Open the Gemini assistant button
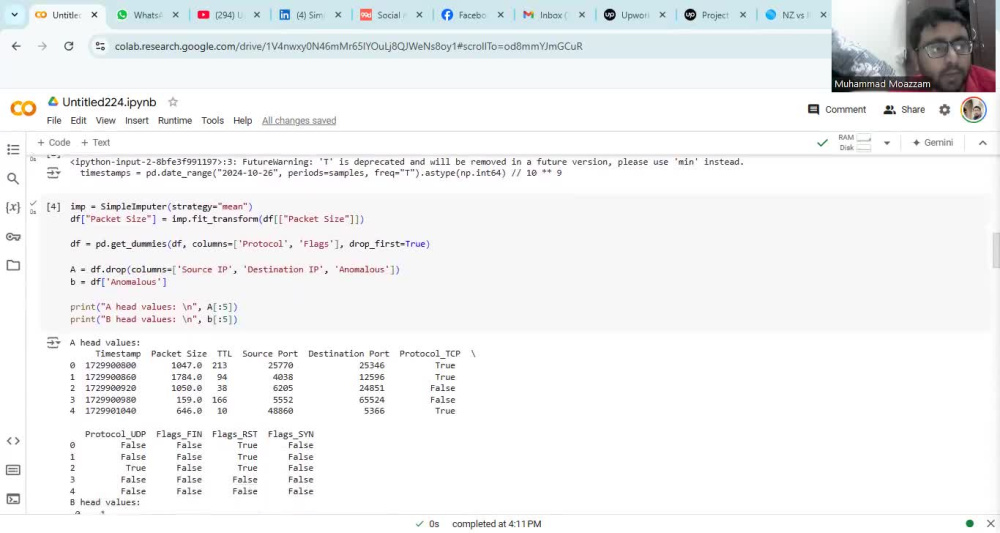 pyautogui.click(x=932, y=143)
